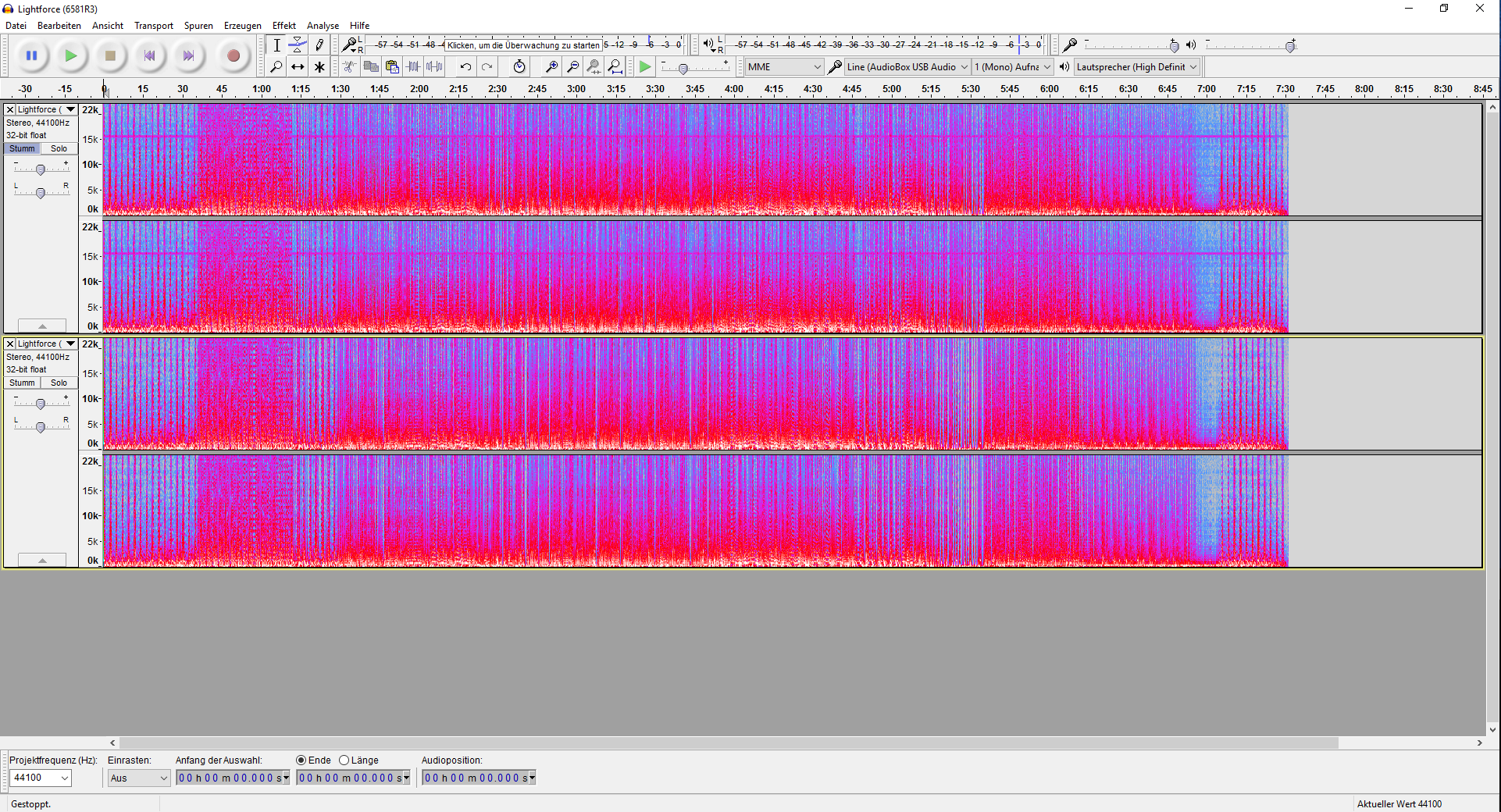Click the Cut scissors icon

point(350,67)
